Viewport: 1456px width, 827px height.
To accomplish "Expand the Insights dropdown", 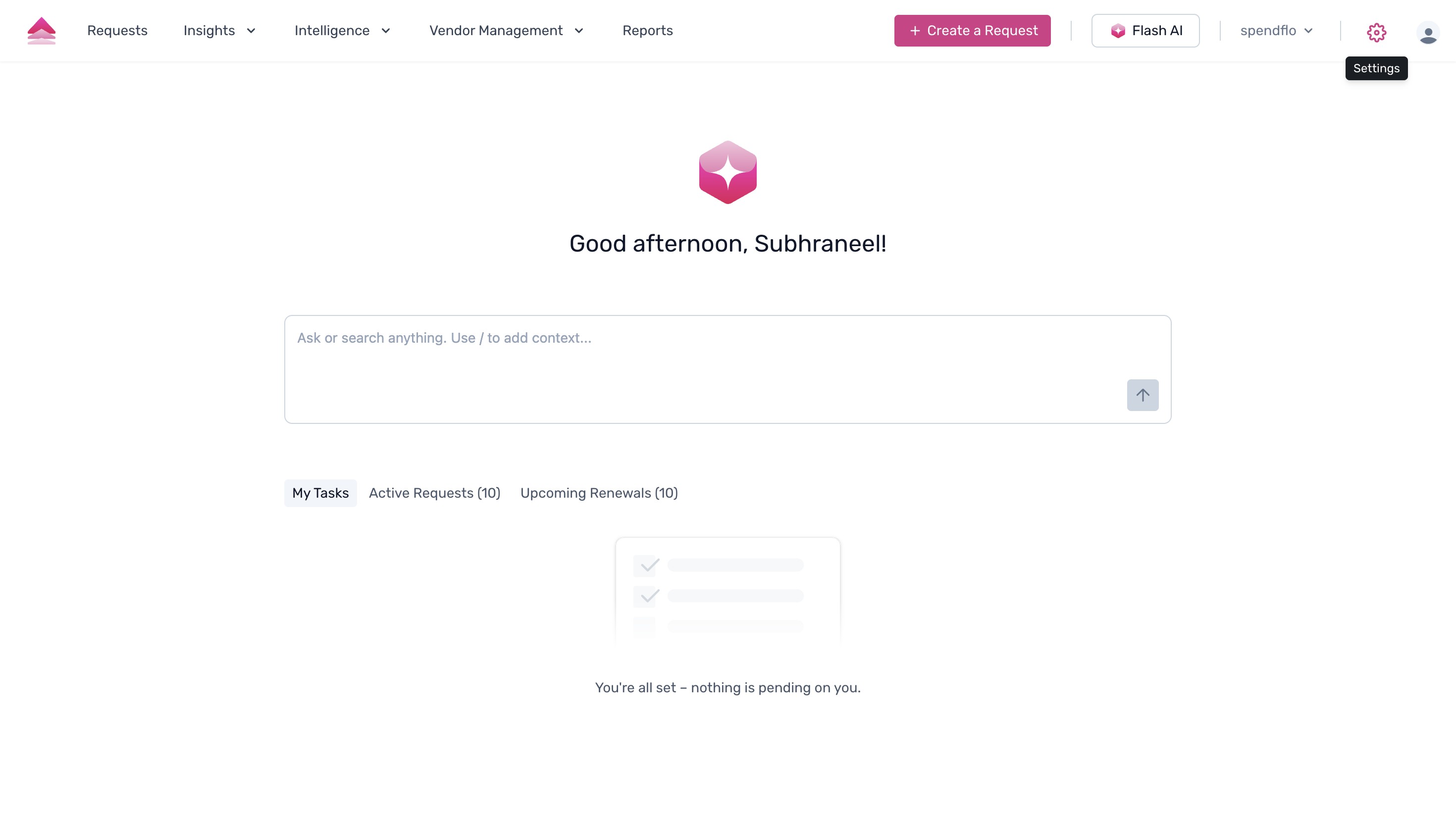I will click(220, 31).
